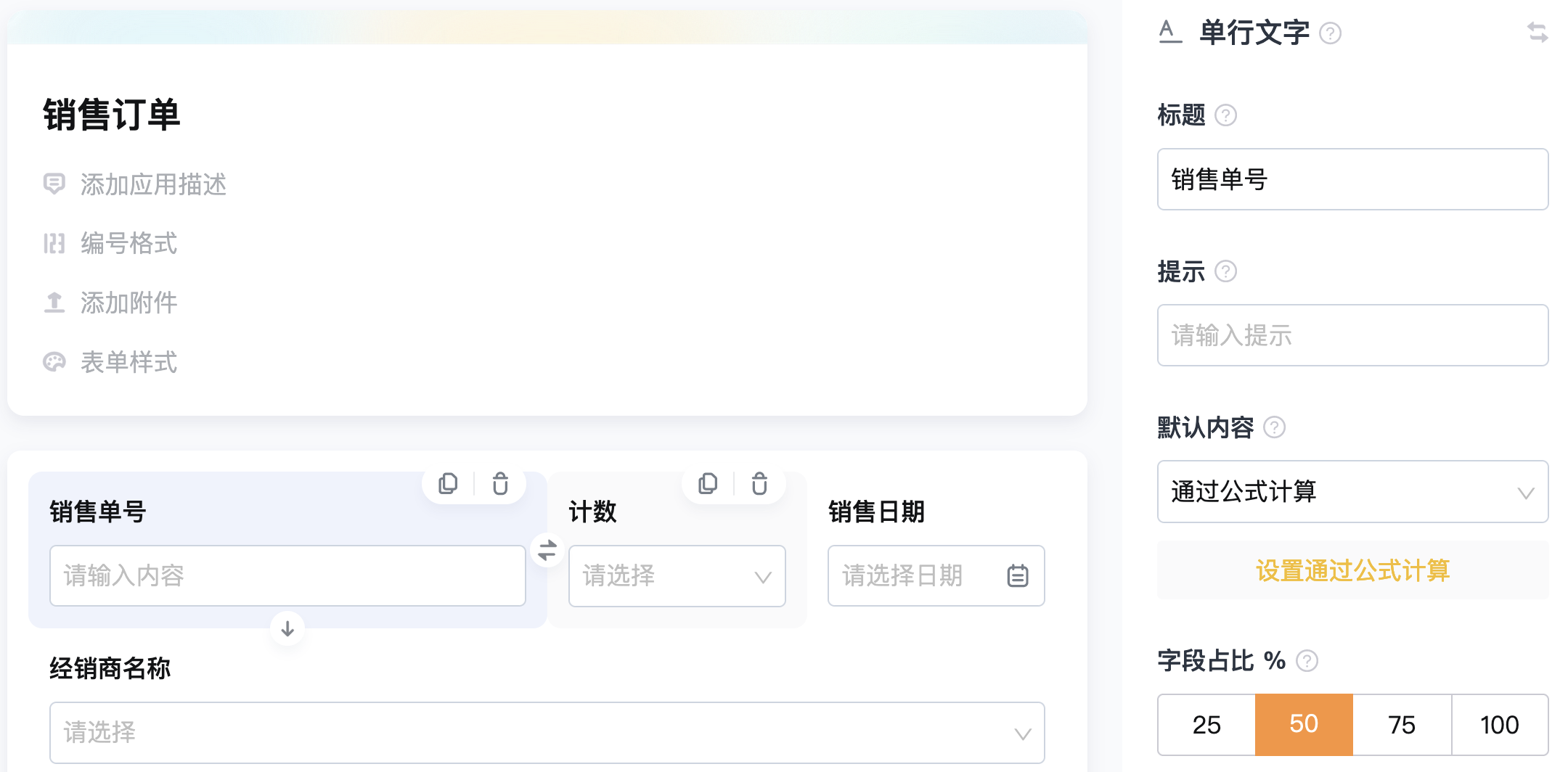The image size is (1568, 772).
Task: Open the 通过公式计算 default content dropdown
Action: pyautogui.click(x=1353, y=491)
